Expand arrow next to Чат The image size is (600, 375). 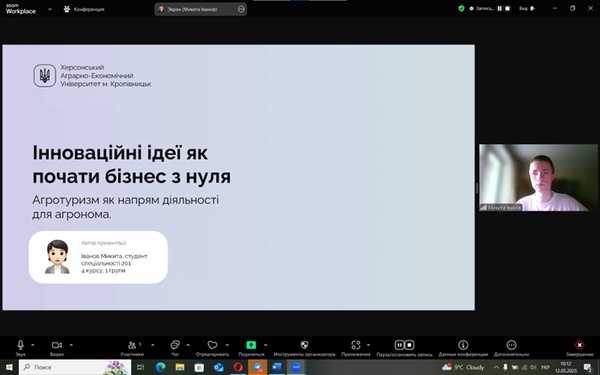pyautogui.click(x=188, y=345)
